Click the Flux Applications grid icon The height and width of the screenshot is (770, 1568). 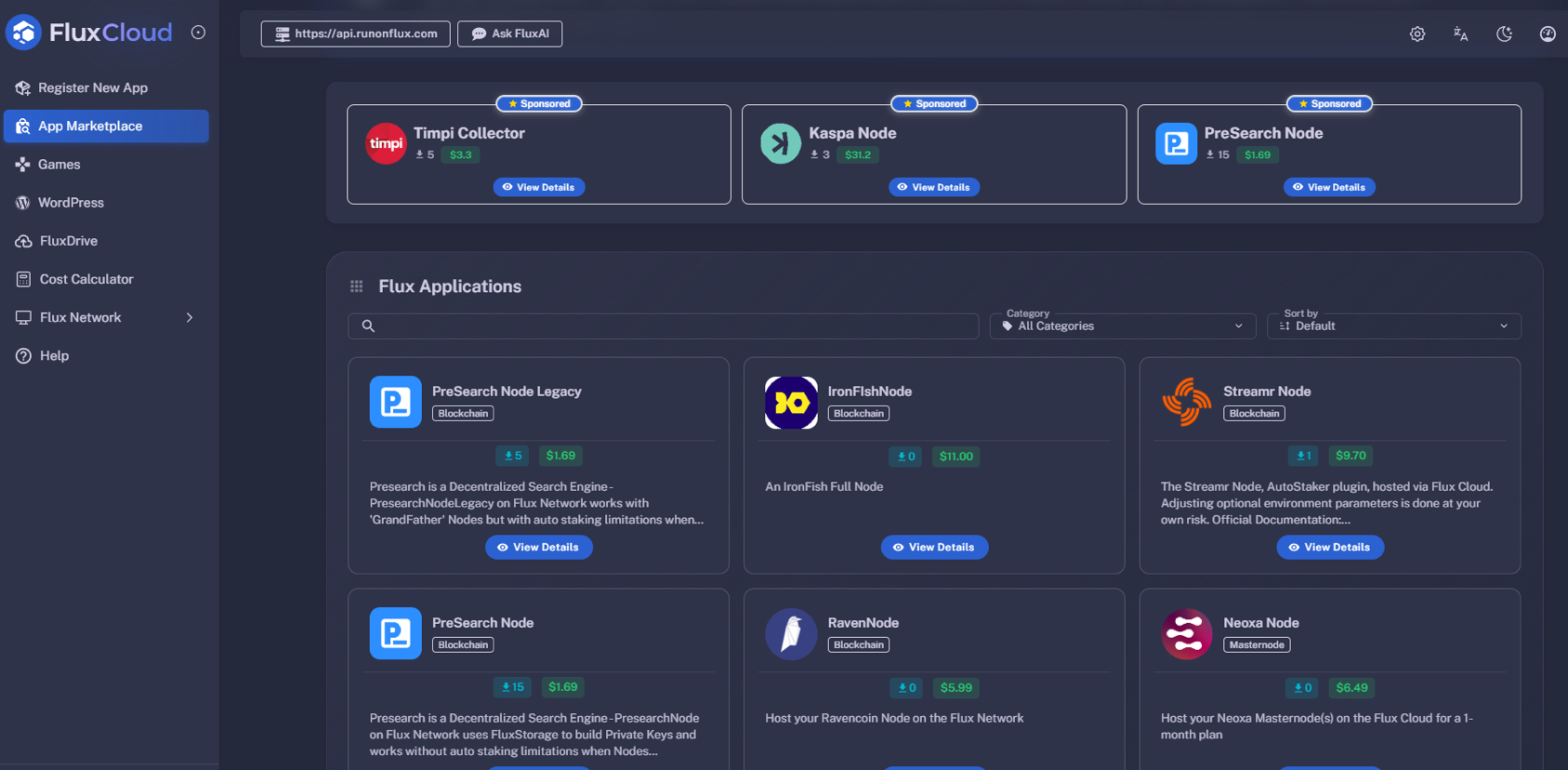coord(356,286)
